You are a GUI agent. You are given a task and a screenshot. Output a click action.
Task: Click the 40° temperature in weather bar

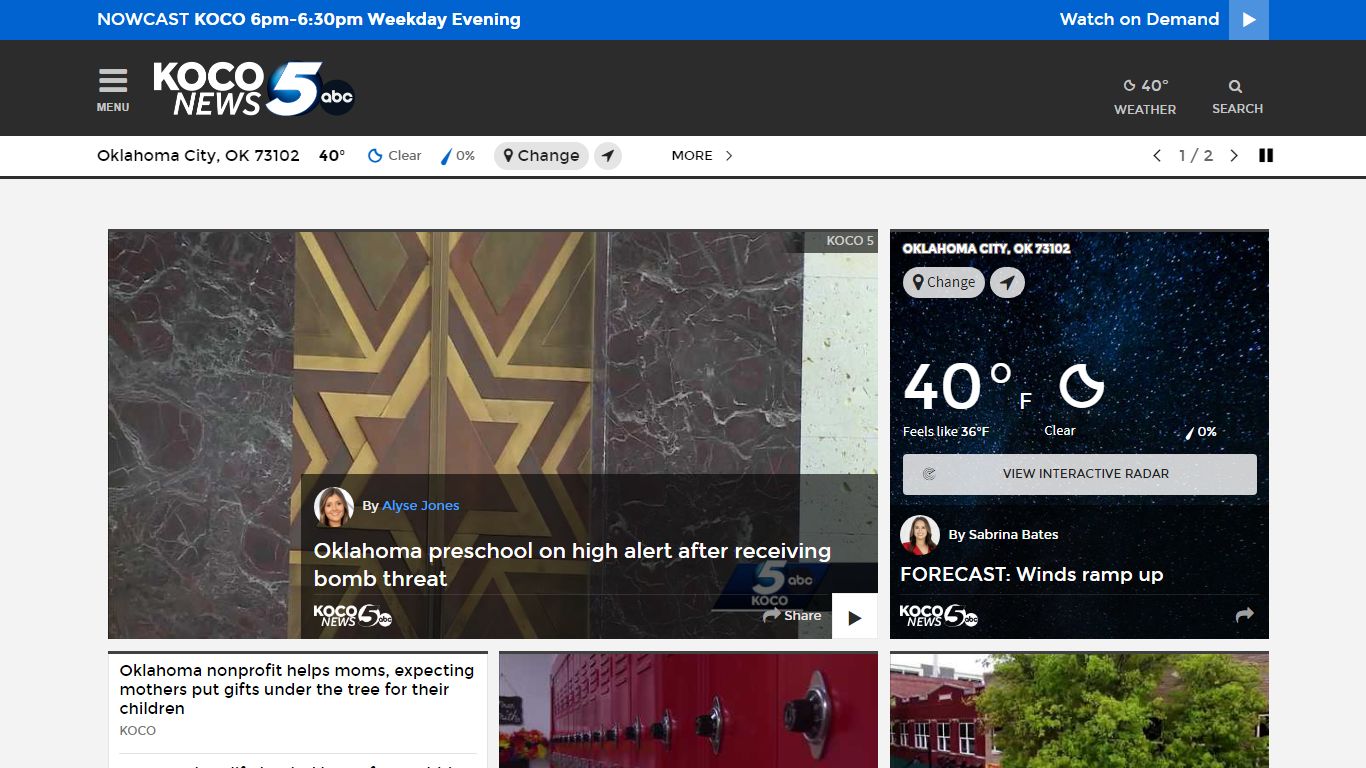coord(332,156)
